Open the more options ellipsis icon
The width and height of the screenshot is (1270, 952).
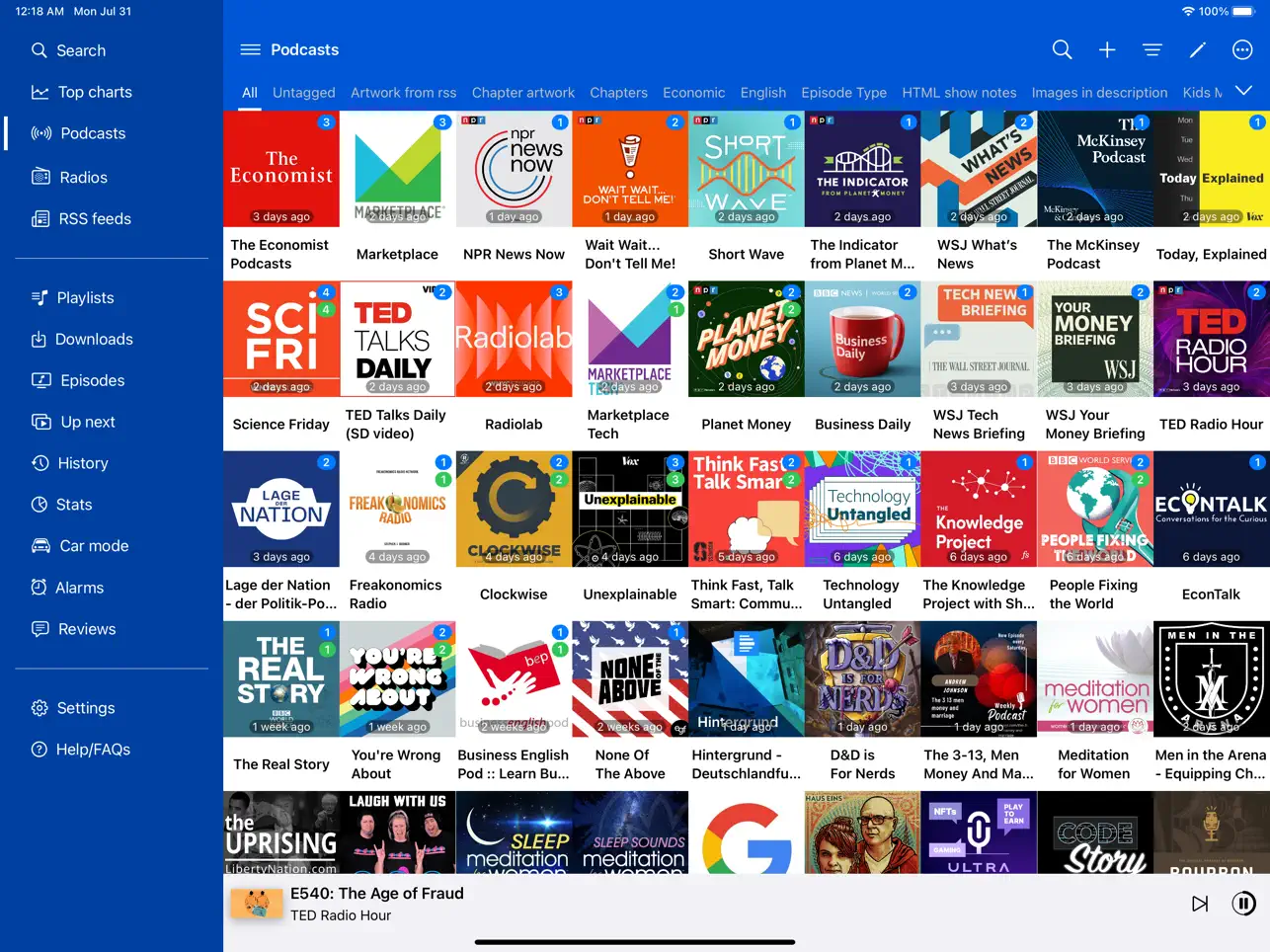(x=1242, y=49)
